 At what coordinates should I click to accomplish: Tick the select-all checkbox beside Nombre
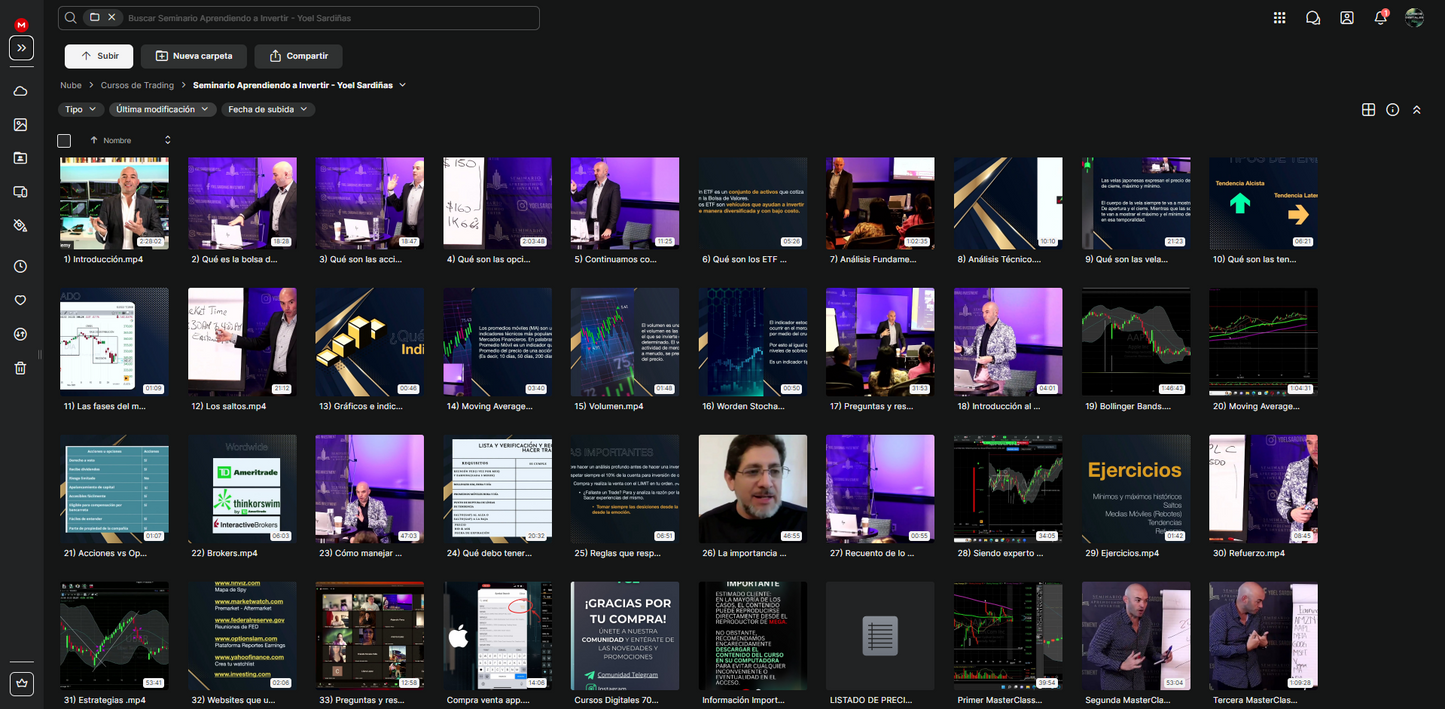point(64,141)
